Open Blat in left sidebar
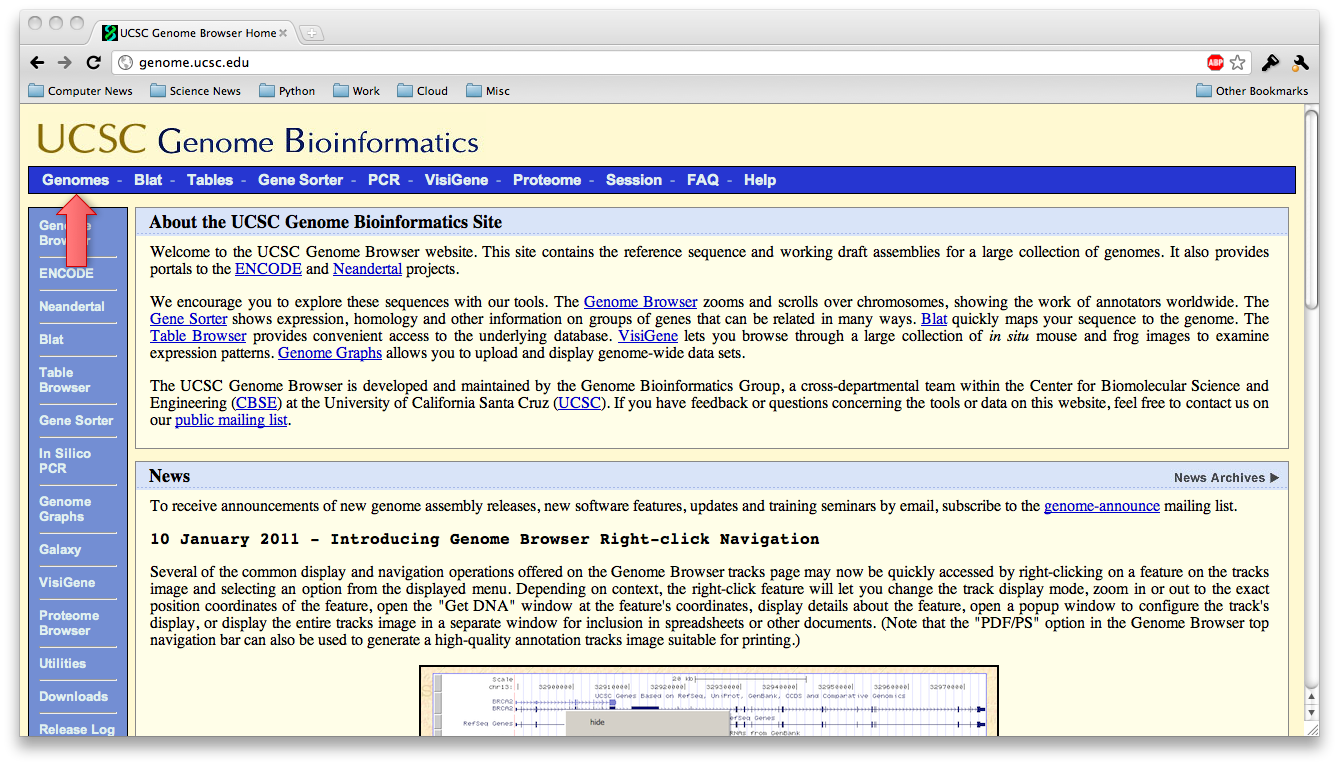This screenshot has width=1339, height=766. pos(51,339)
